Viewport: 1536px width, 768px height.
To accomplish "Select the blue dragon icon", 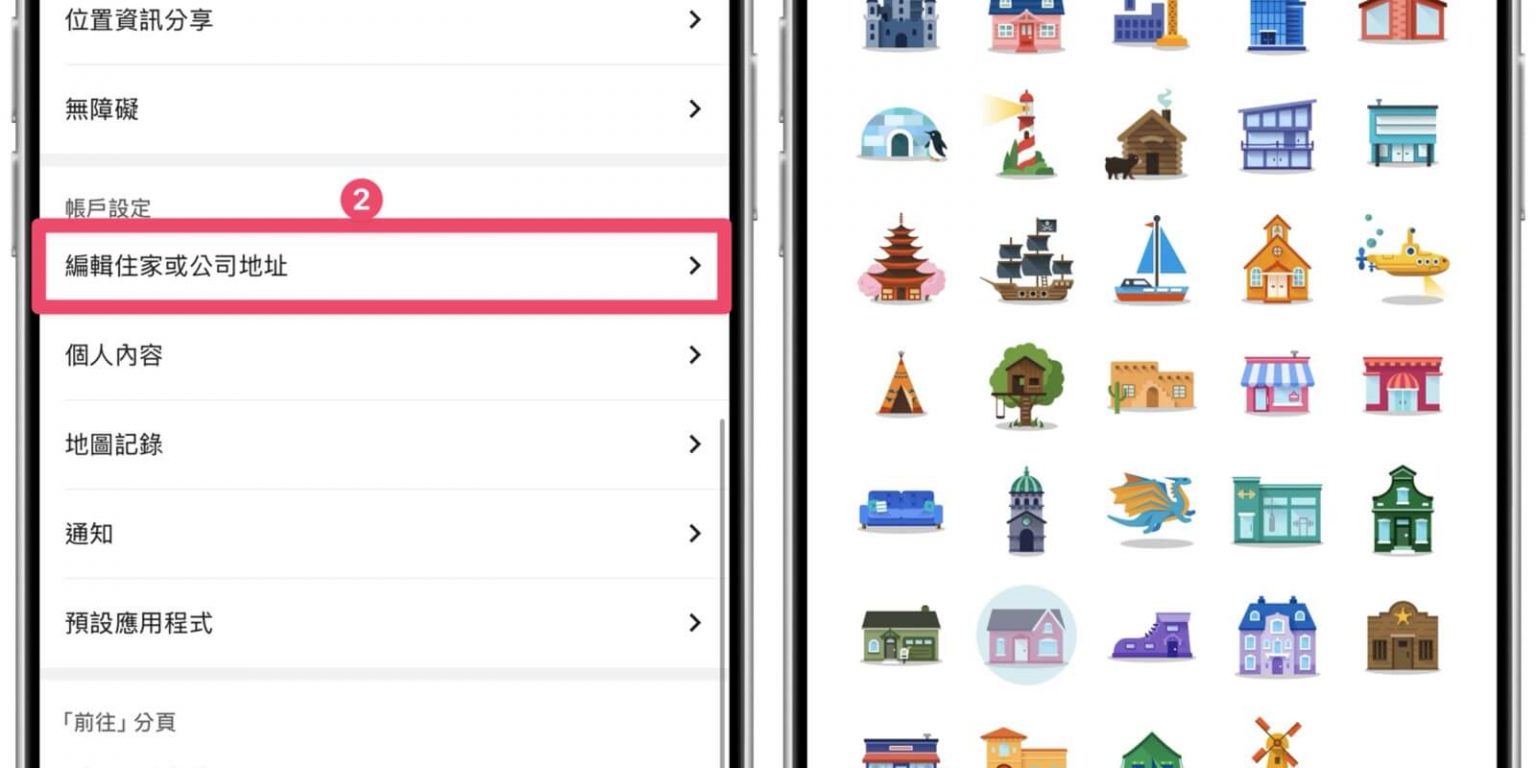I will coord(1151,509).
